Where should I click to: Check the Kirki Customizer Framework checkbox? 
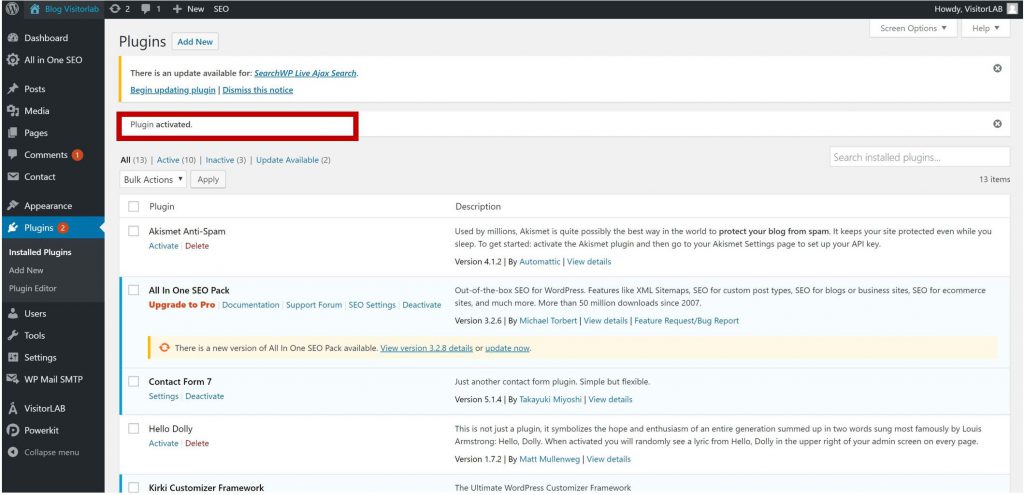[134, 487]
